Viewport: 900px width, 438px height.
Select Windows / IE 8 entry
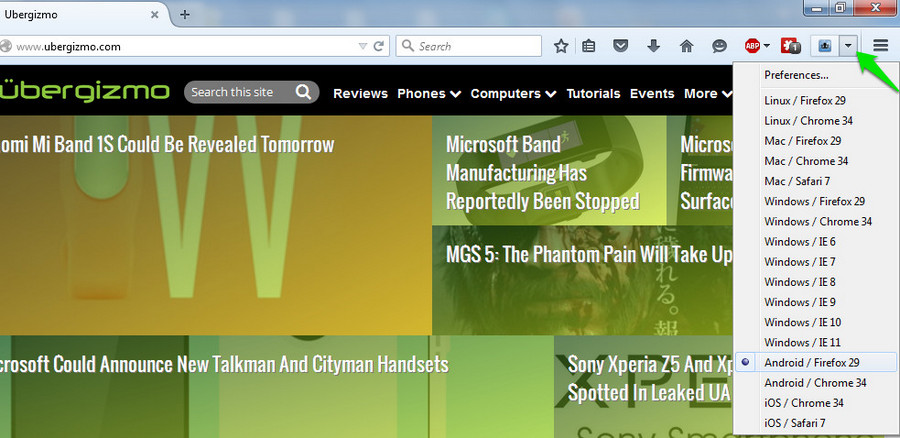(816, 282)
